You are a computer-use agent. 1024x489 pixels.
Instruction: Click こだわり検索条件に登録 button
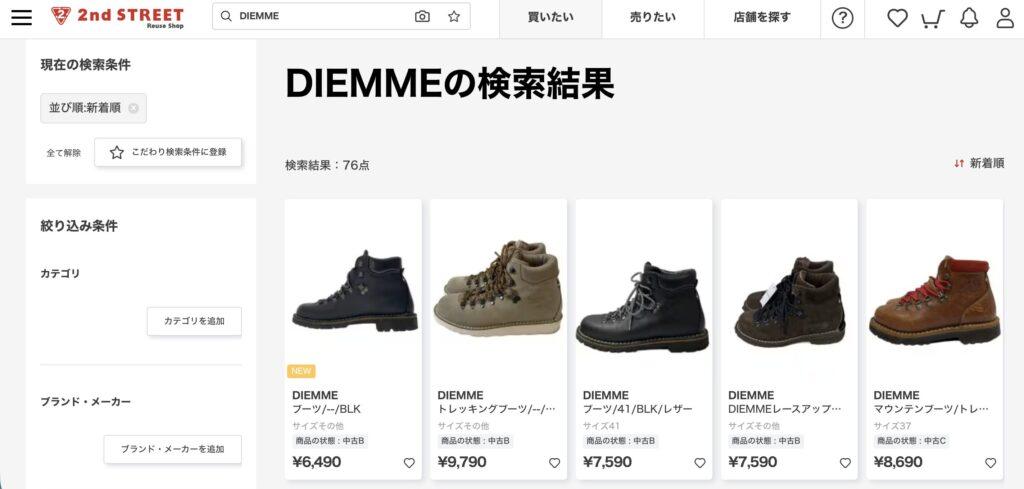[x=168, y=152]
